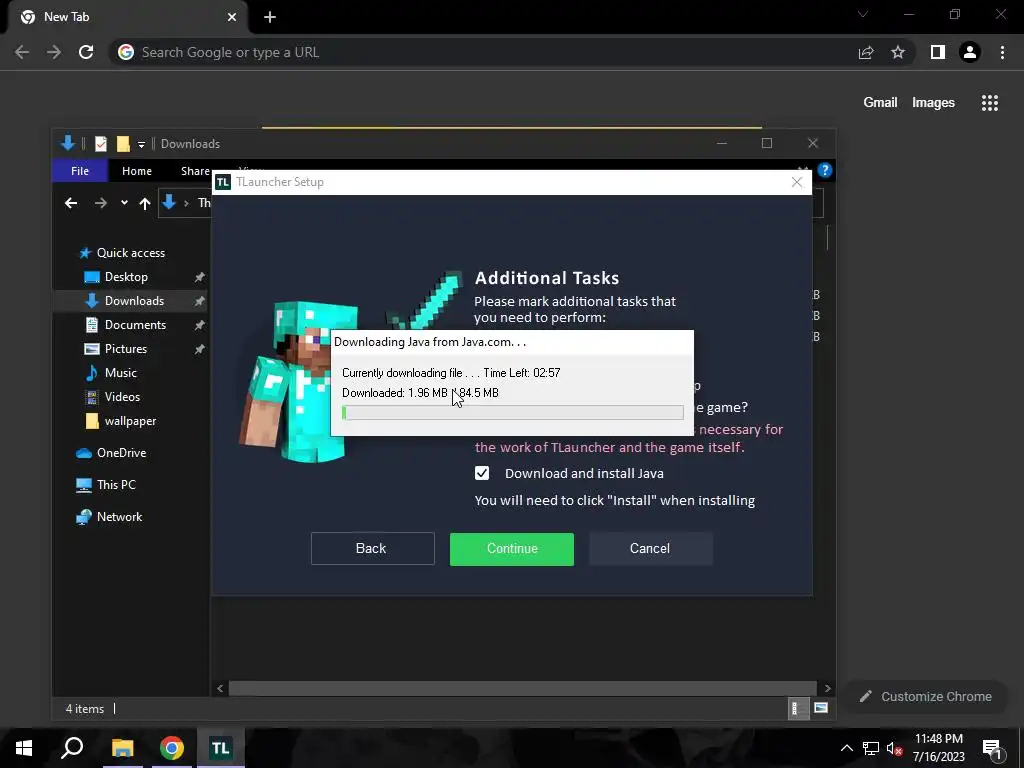Click the pin icon next to Pictures

(199, 349)
